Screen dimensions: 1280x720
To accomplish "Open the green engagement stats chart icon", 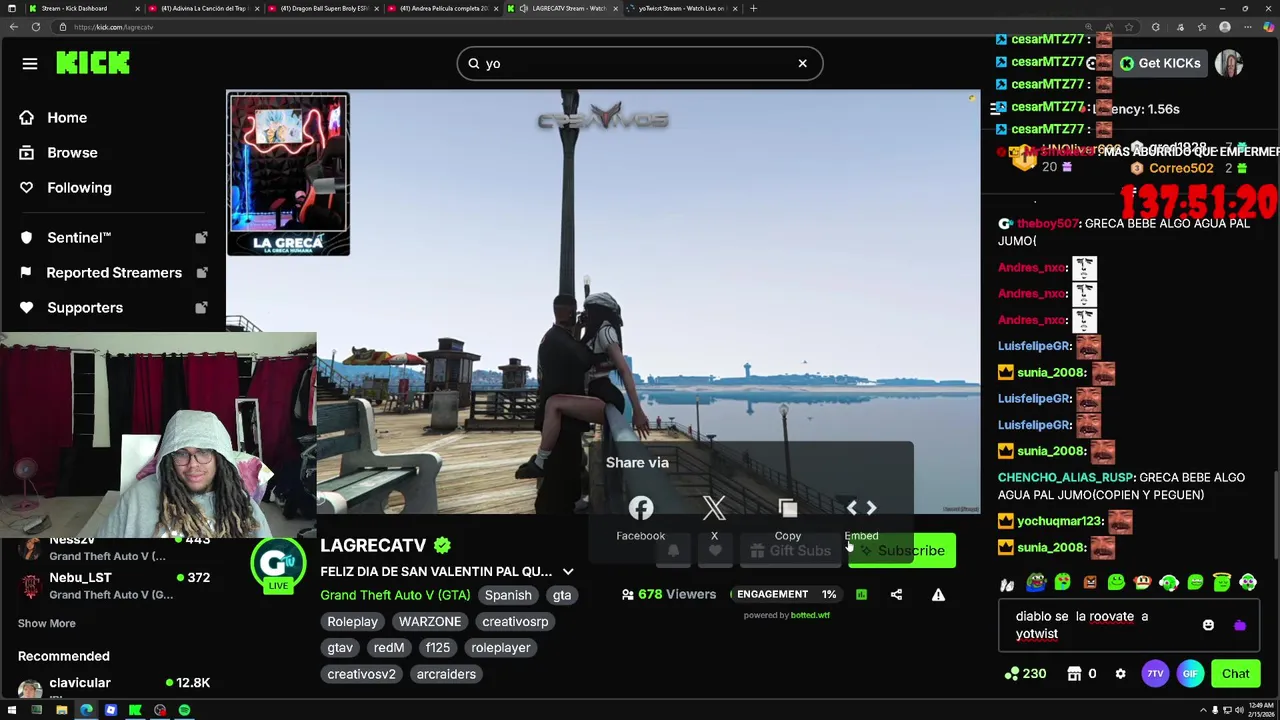I will 861,595.
